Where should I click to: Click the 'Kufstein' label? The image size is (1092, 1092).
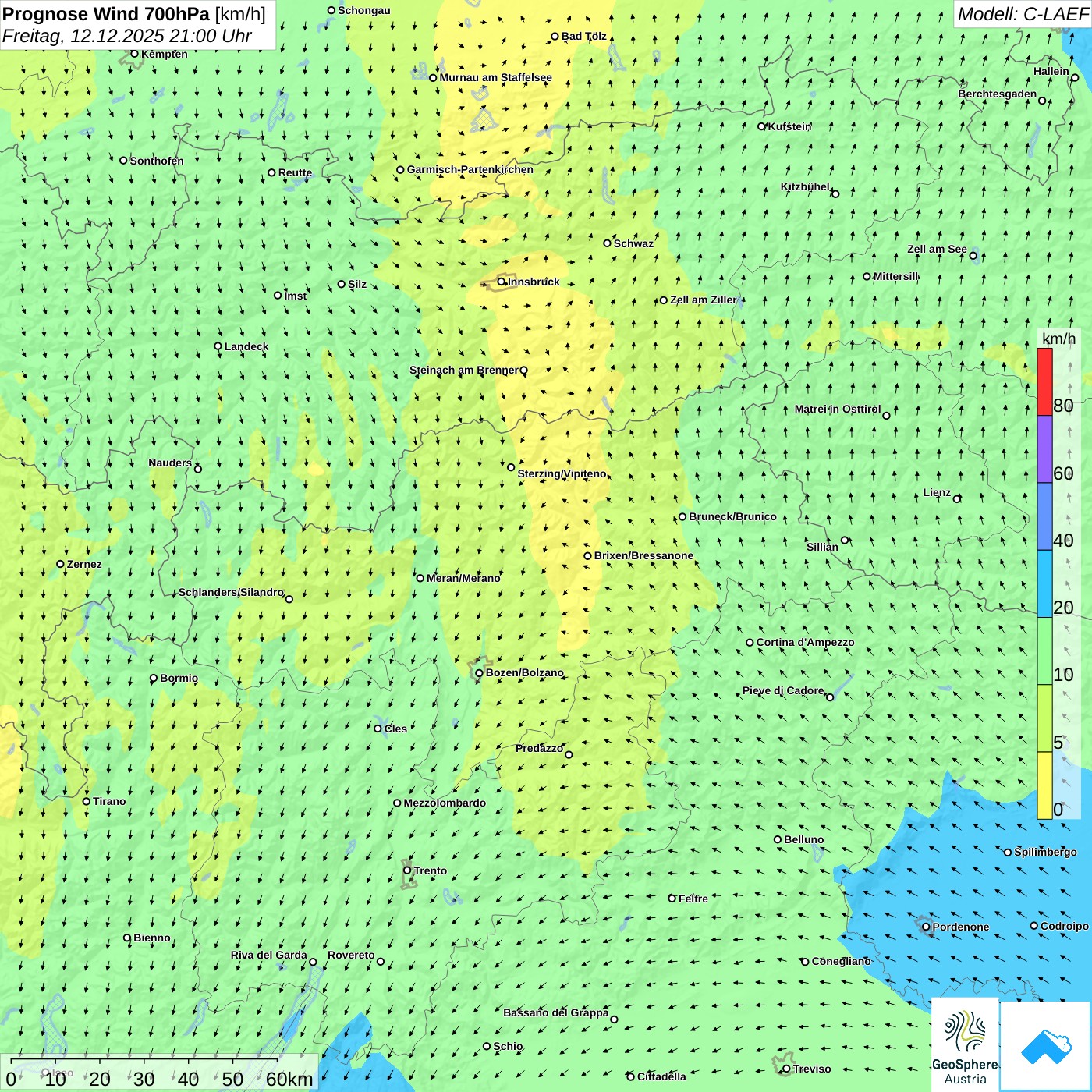pos(789,126)
